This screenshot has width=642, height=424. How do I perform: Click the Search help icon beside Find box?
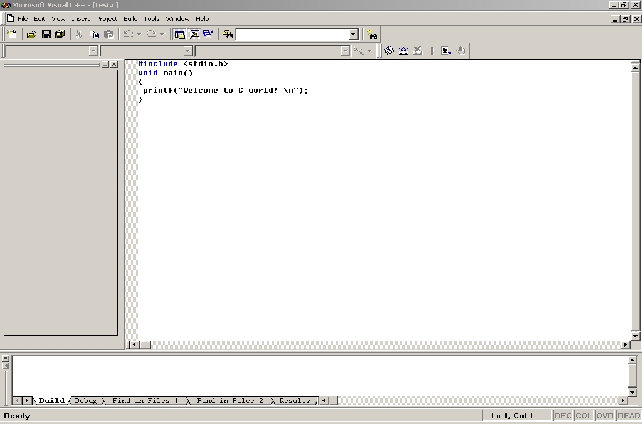(372, 35)
